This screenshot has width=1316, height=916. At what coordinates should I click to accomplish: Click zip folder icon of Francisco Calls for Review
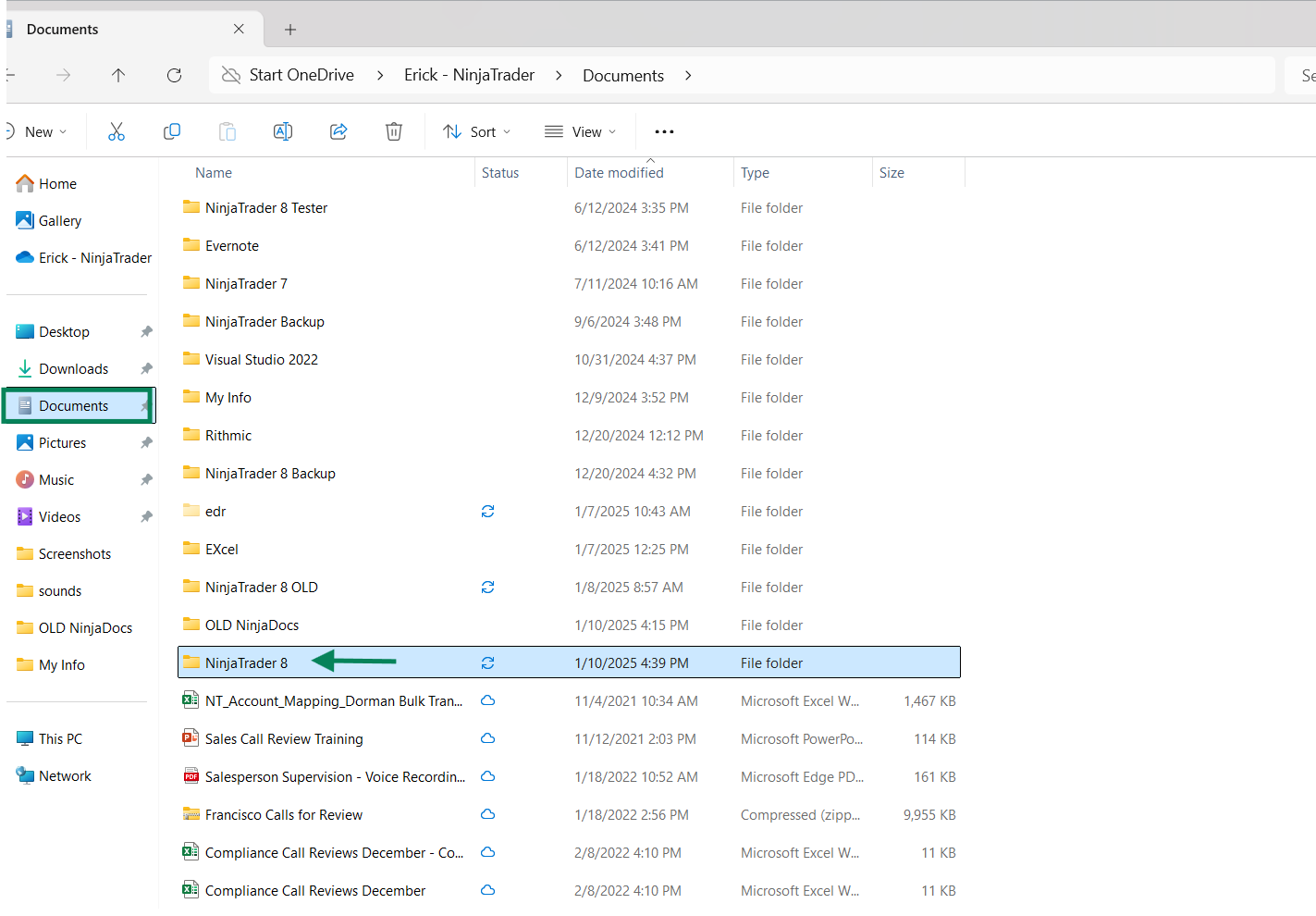click(x=191, y=814)
